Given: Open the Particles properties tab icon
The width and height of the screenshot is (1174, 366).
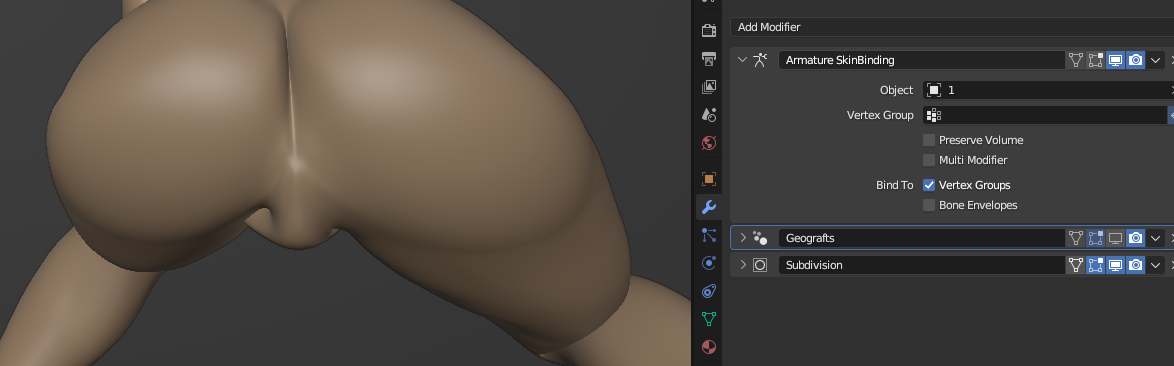Looking at the screenshot, I should tap(708, 236).
